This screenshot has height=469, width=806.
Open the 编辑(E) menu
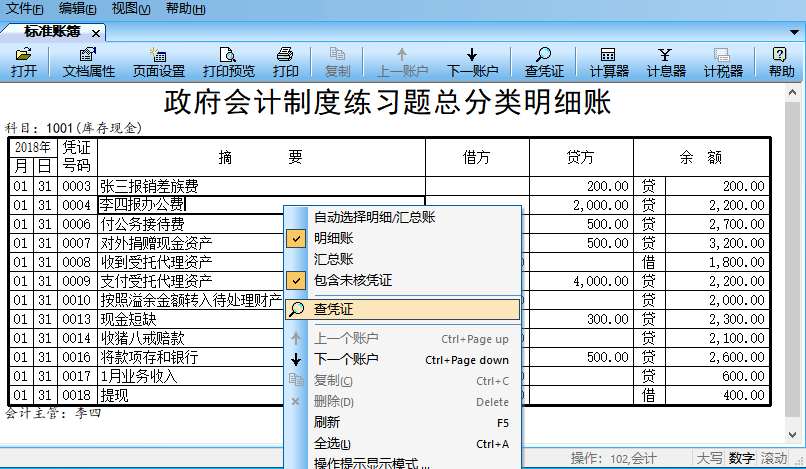pos(78,9)
